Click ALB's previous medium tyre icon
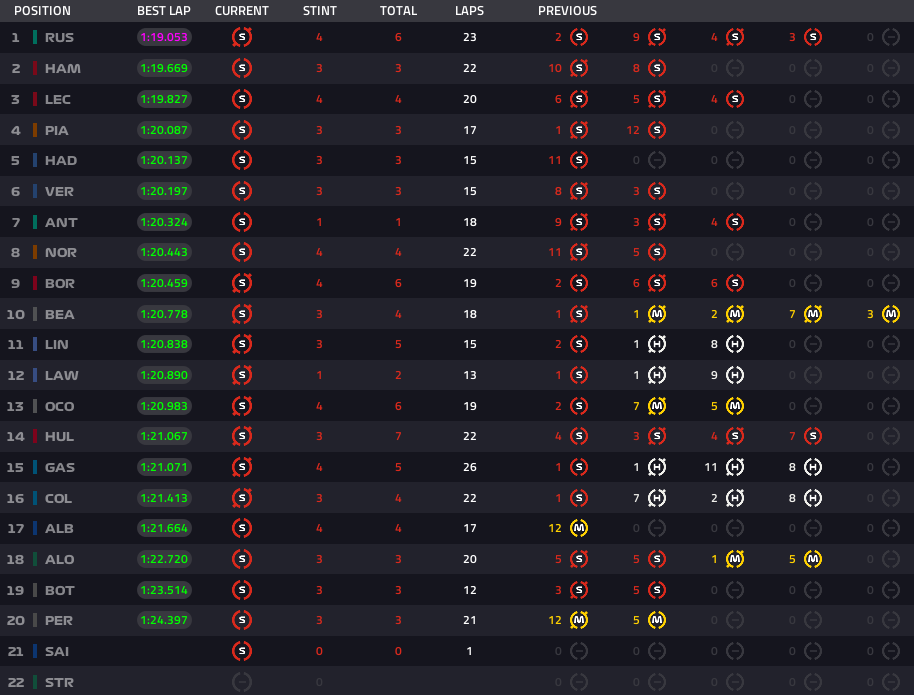This screenshot has width=914, height=695. coord(578,528)
